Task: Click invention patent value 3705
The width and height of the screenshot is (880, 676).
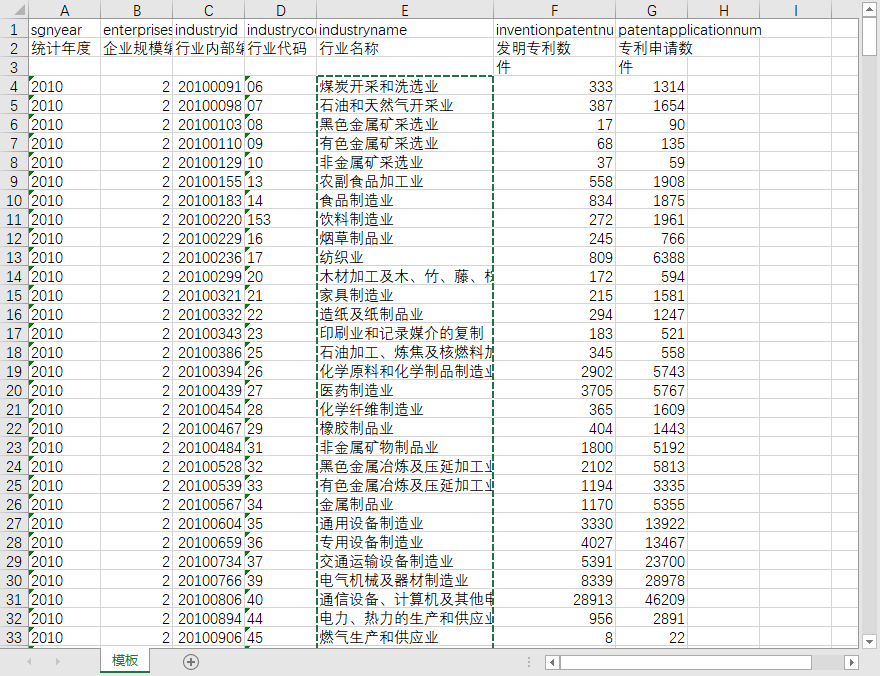Action: coord(554,390)
